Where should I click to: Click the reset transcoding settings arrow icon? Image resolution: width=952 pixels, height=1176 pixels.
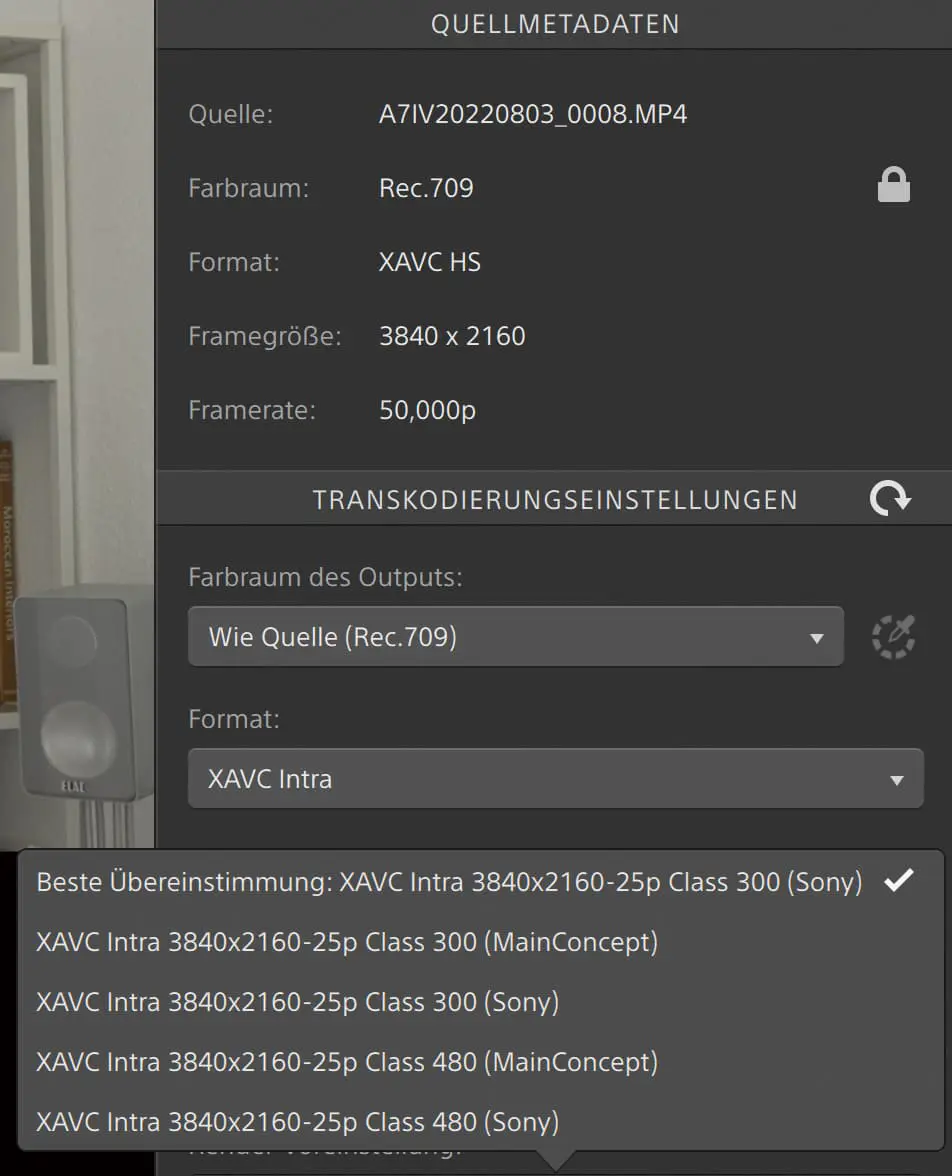889,498
